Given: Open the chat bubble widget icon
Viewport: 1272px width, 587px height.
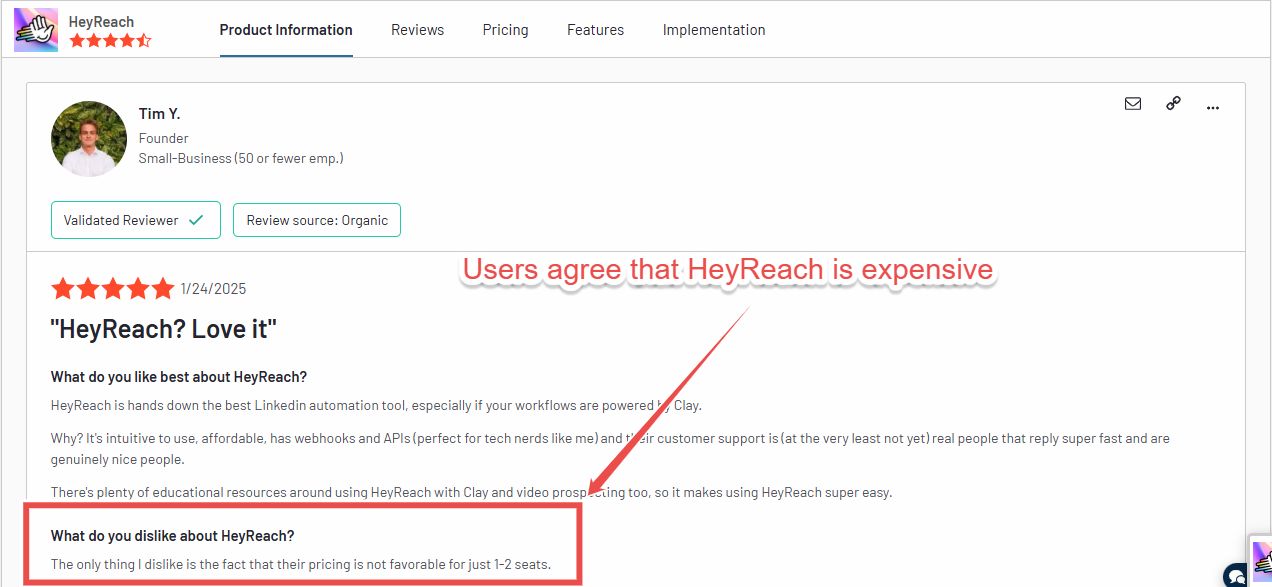Looking at the screenshot, I should point(1236,576).
